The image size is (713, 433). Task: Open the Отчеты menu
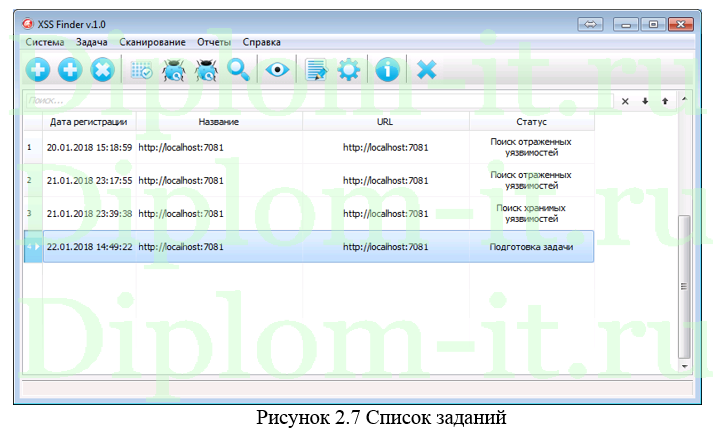pyautogui.click(x=214, y=42)
